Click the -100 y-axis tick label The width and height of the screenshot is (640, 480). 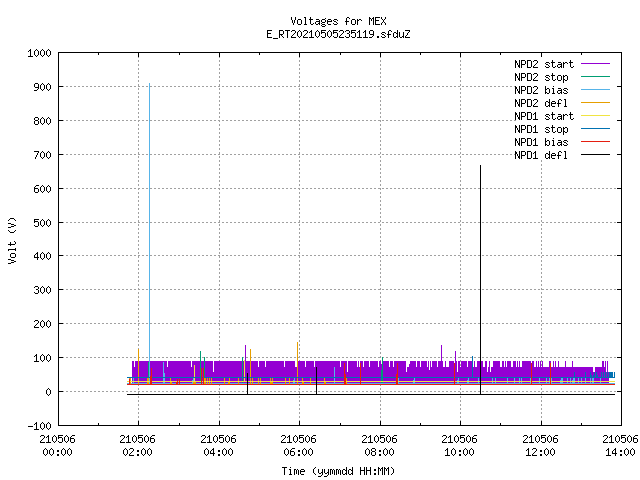point(39,426)
